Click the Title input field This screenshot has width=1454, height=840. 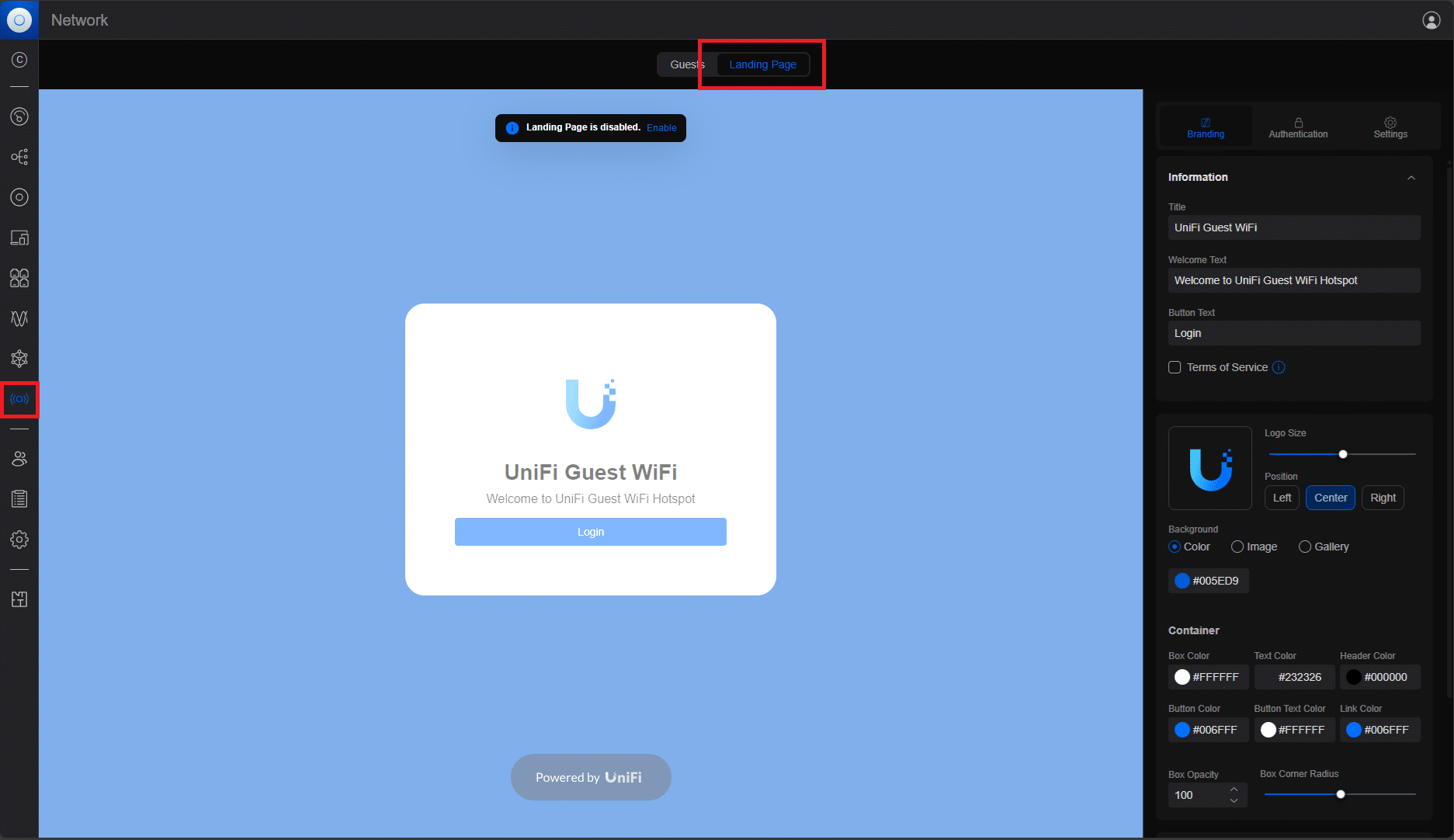tap(1294, 227)
